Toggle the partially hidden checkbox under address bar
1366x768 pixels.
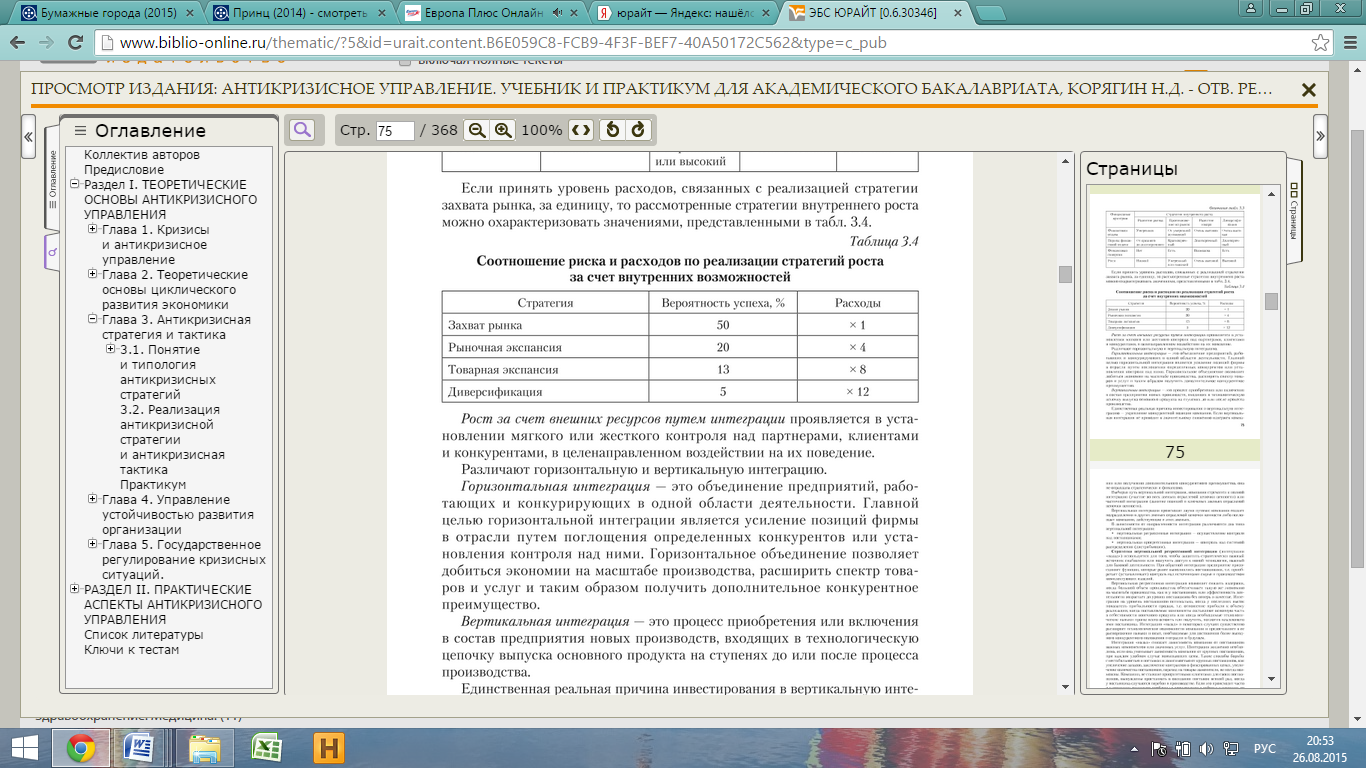(404, 62)
